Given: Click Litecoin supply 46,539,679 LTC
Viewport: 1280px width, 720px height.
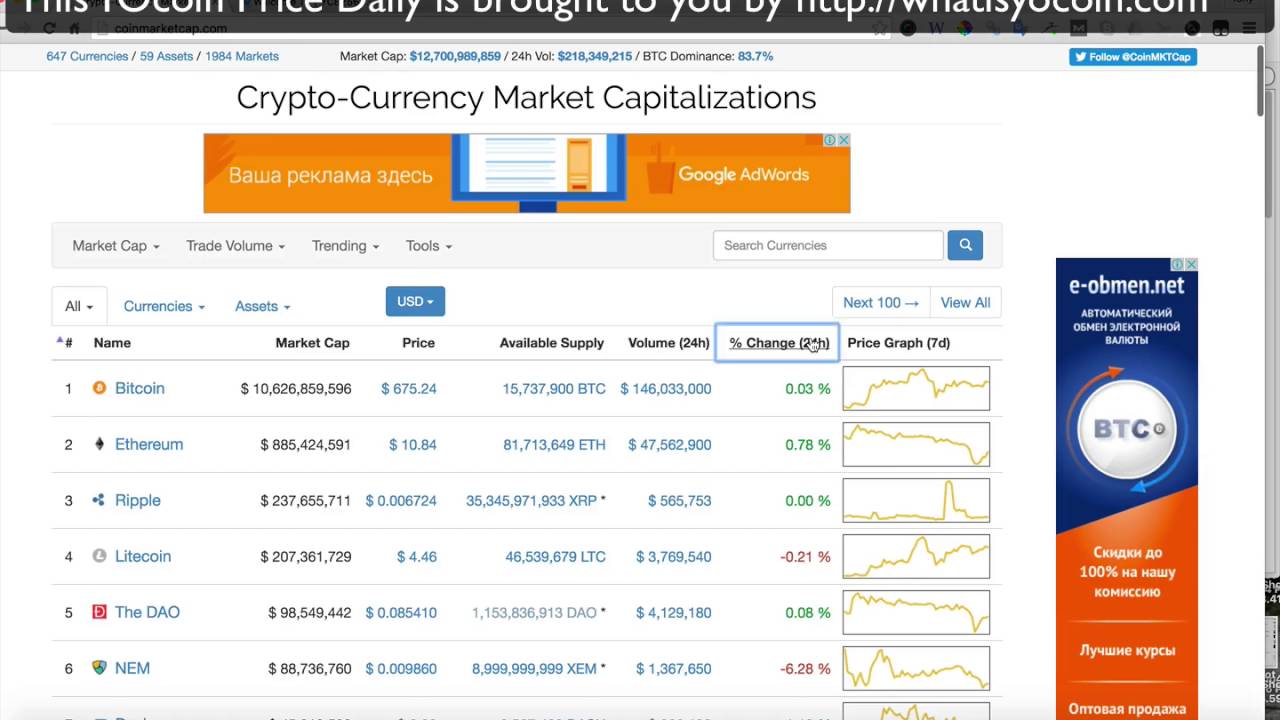Looking at the screenshot, I should [x=555, y=557].
